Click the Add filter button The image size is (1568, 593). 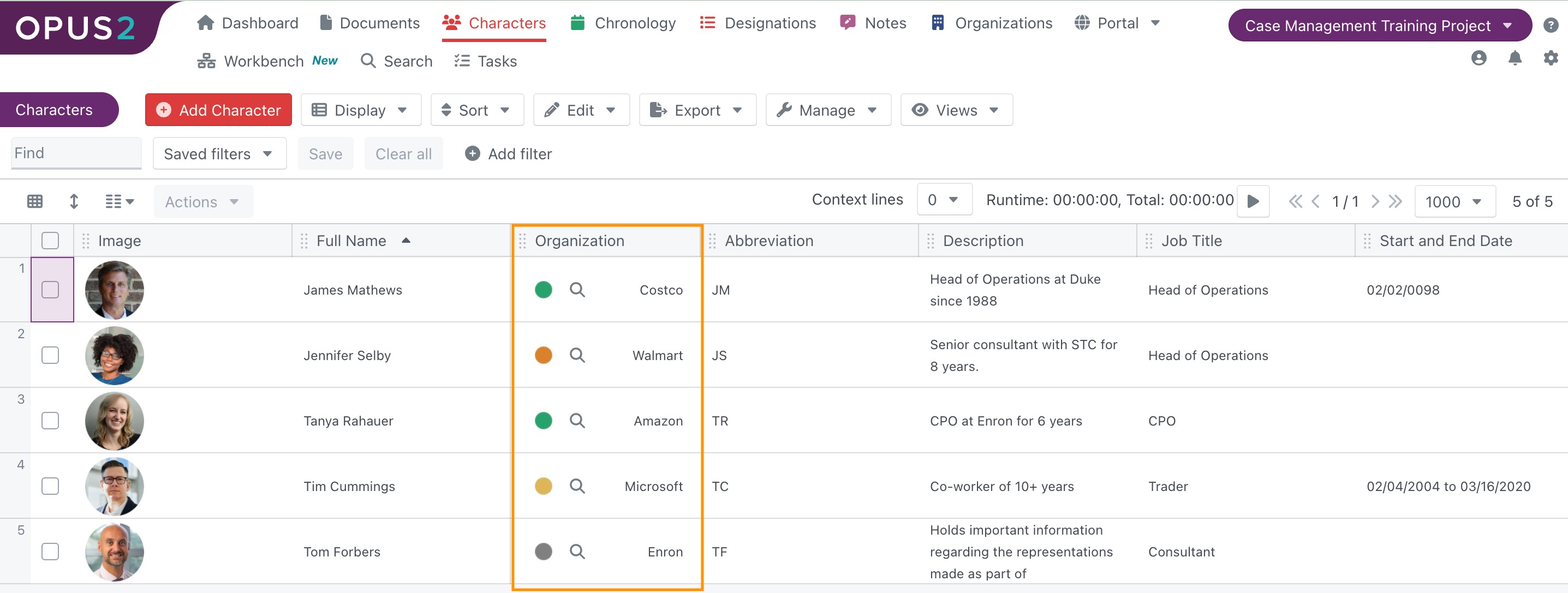[508, 154]
